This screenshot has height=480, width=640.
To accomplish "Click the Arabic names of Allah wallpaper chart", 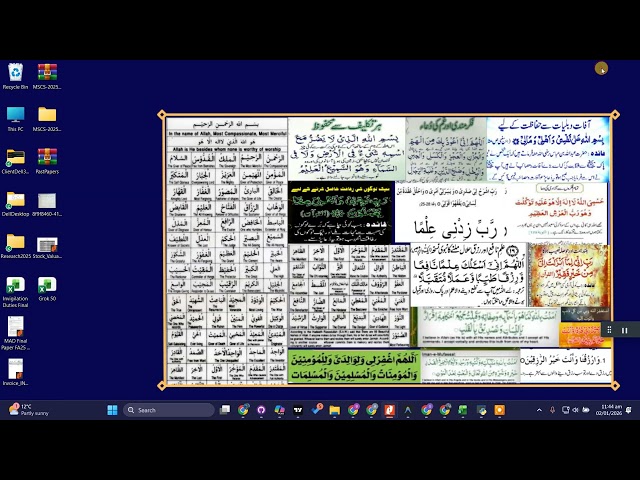I will coord(227,250).
